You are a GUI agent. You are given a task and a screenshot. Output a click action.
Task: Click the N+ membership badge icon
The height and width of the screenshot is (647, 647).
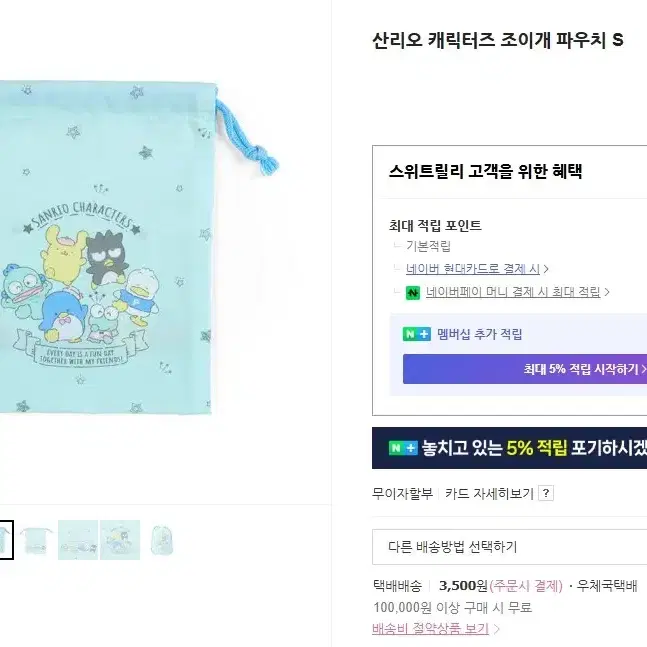coord(417,334)
